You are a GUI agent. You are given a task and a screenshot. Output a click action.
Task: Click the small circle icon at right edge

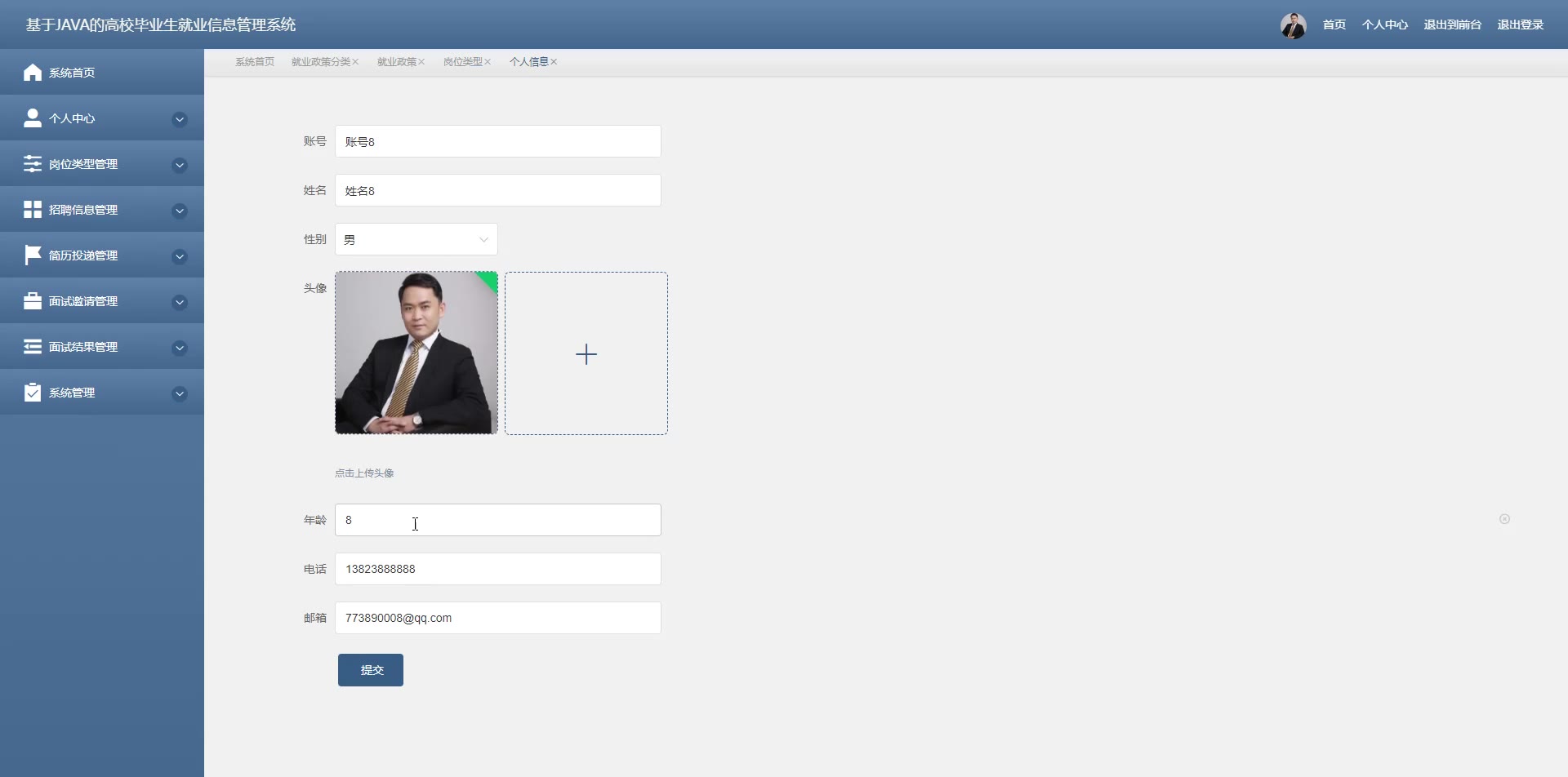pyautogui.click(x=1504, y=519)
